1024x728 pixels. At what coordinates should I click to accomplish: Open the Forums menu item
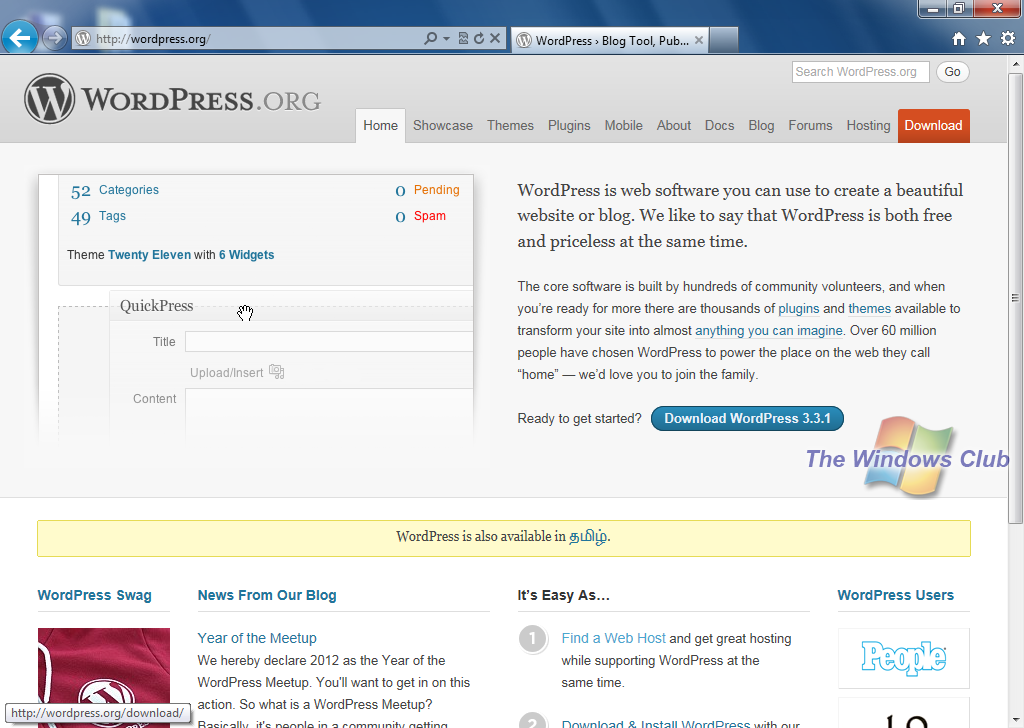click(810, 125)
